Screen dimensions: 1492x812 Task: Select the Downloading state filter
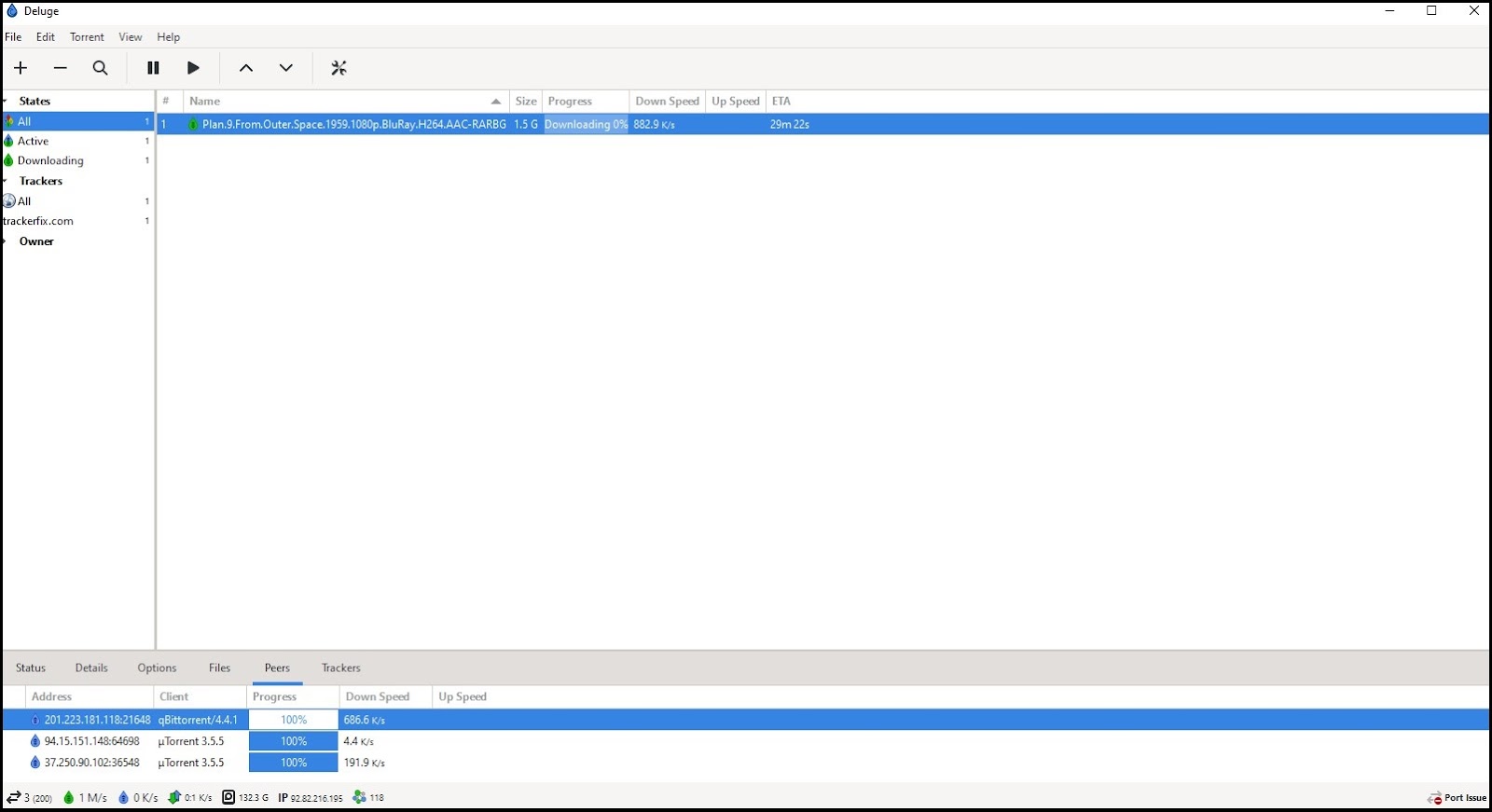(x=77, y=161)
